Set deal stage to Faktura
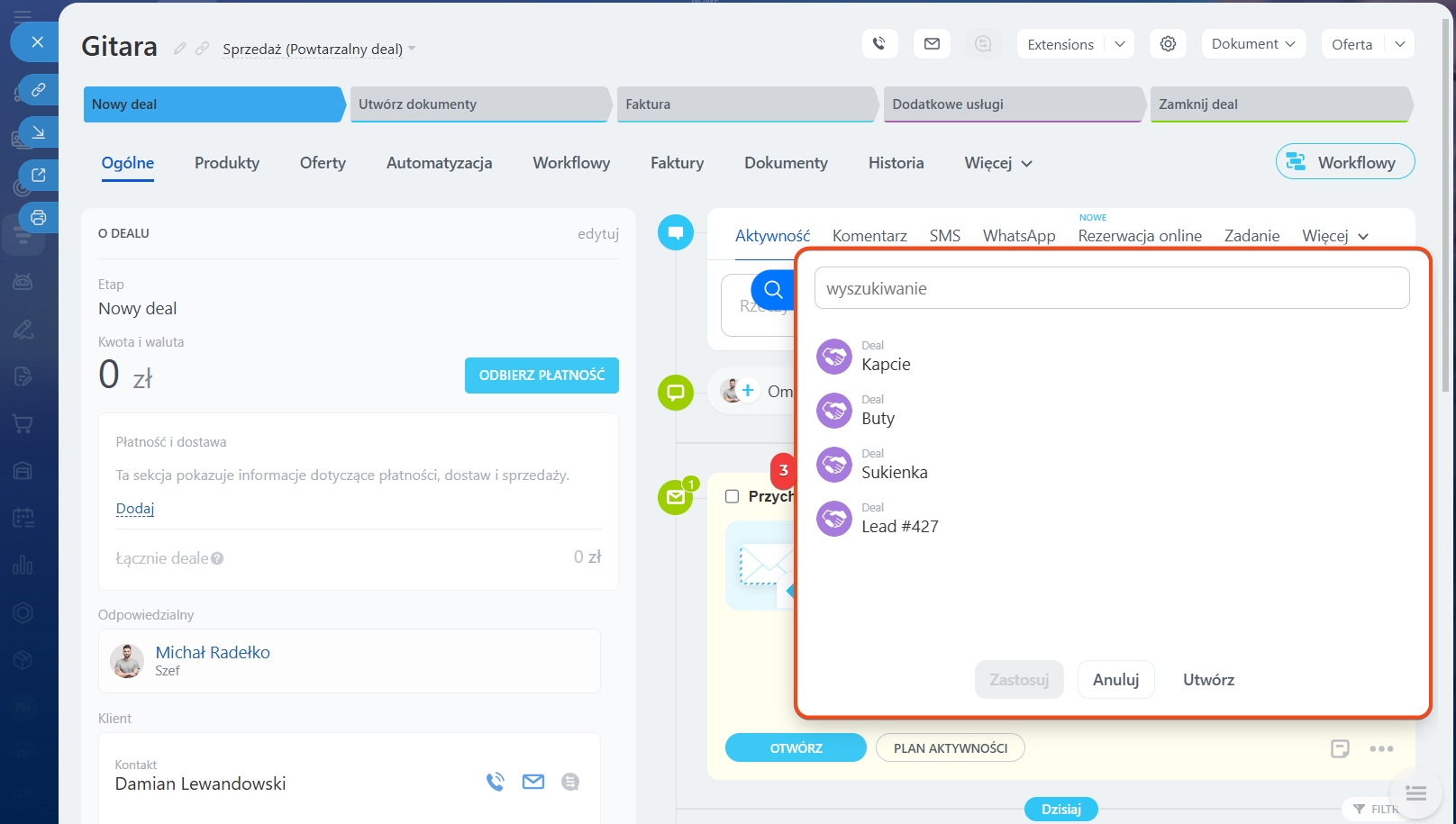 [746, 104]
